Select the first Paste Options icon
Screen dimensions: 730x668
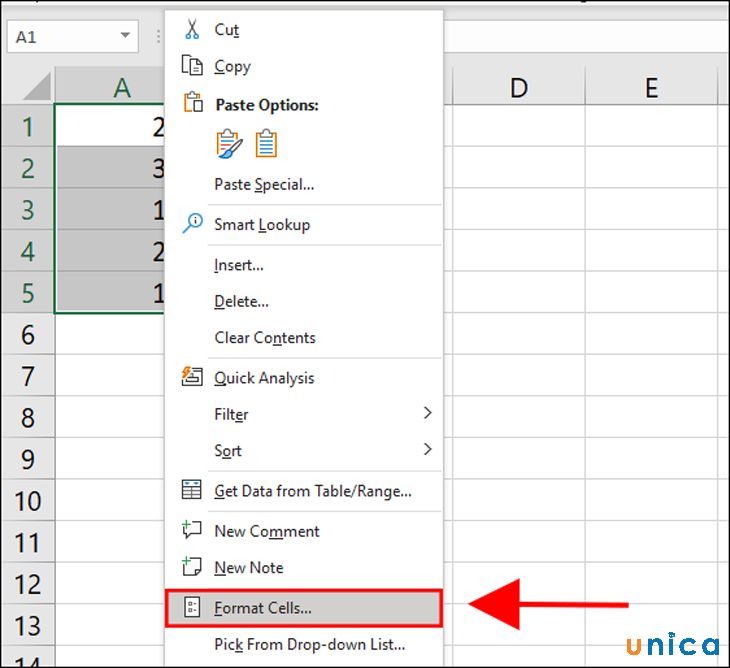click(229, 144)
